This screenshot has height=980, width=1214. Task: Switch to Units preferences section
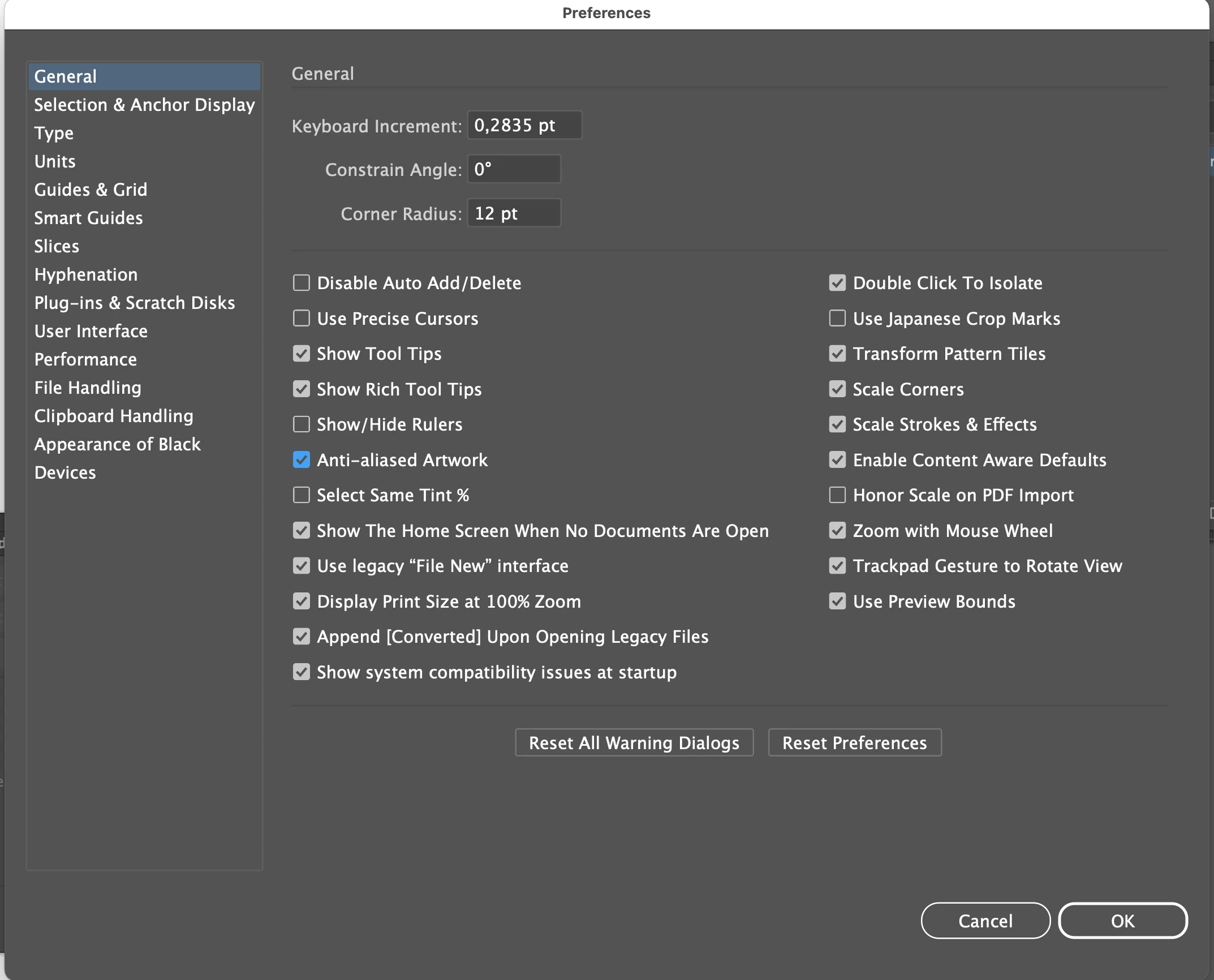pos(55,161)
